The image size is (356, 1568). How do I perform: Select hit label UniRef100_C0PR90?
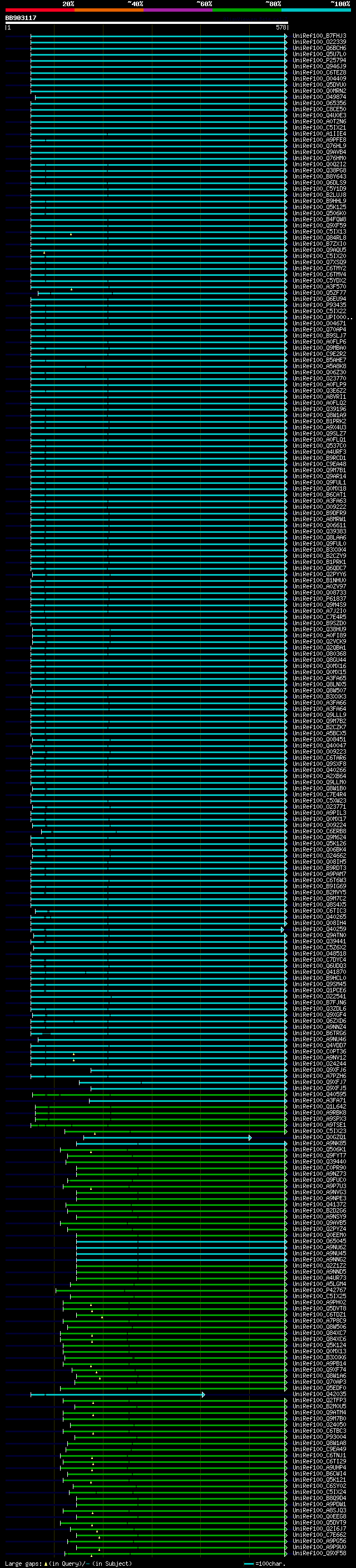pos(319,1168)
